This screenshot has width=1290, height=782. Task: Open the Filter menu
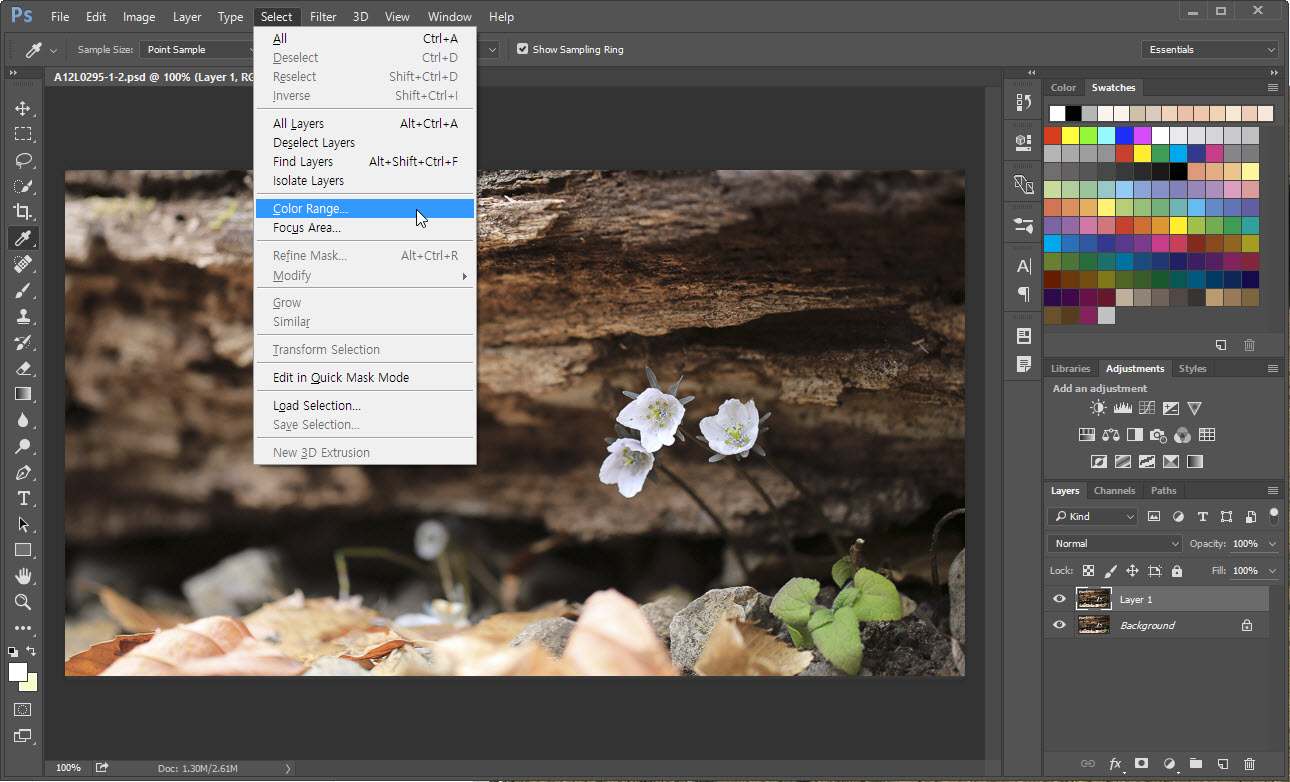[323, 16]
